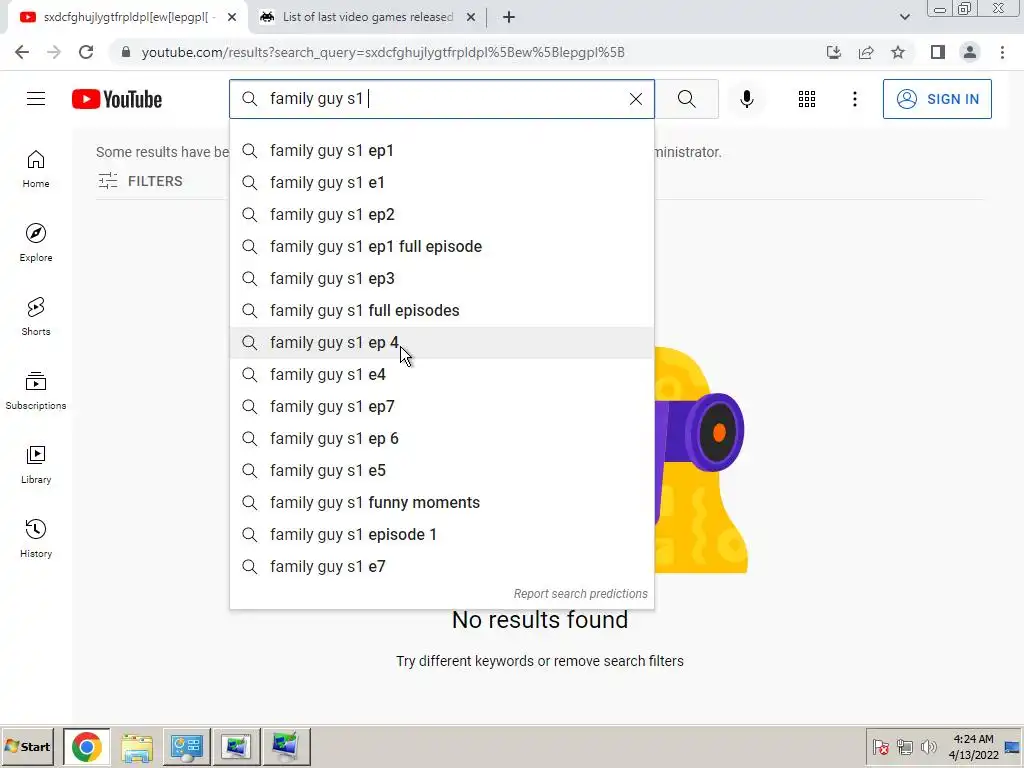Select suggestion 'family guy s1 e1'
Viewport: 1024px width, 768px height.
tap(441, 182)
